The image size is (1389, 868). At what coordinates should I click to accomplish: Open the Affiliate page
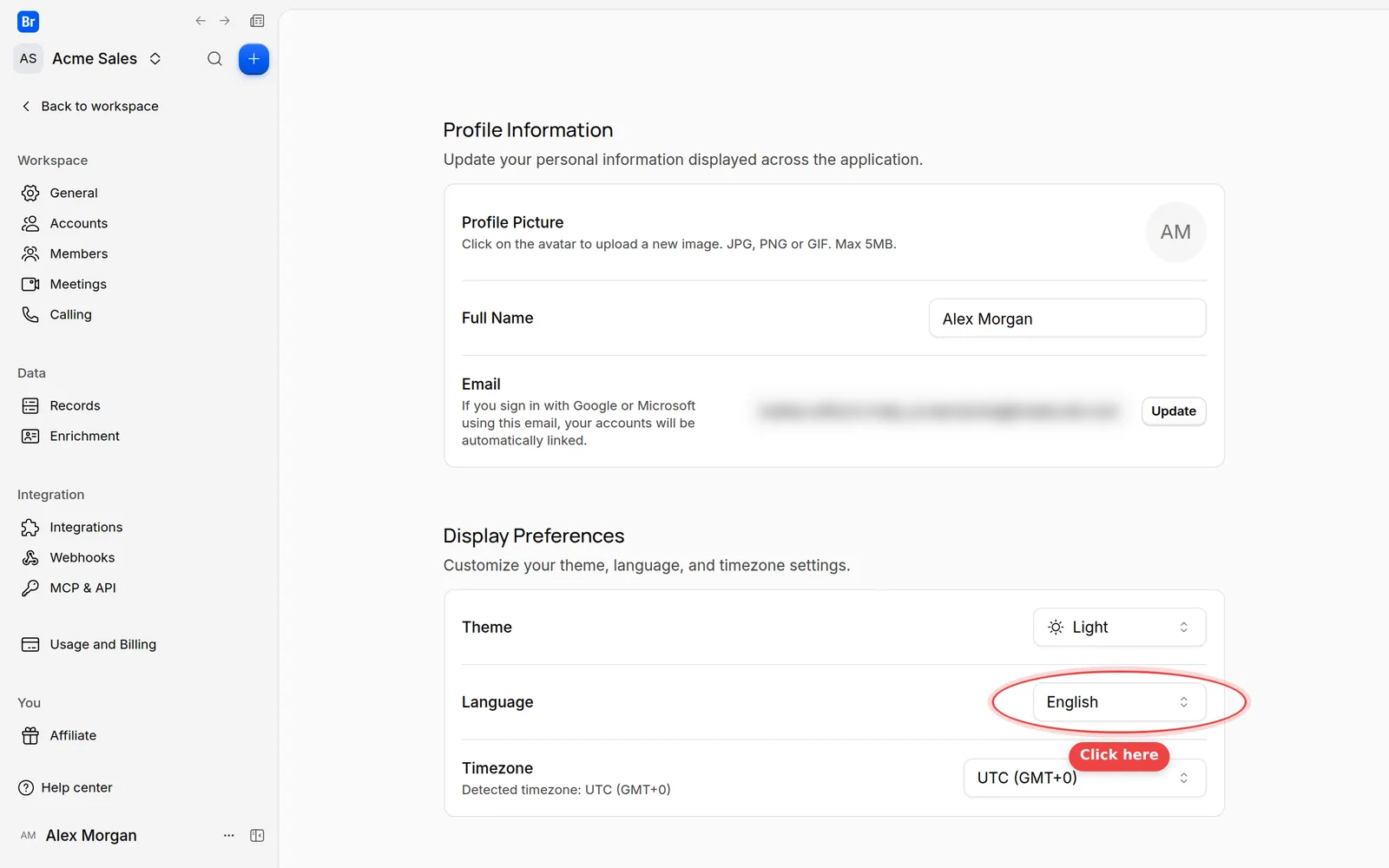[x=73, y=735]
